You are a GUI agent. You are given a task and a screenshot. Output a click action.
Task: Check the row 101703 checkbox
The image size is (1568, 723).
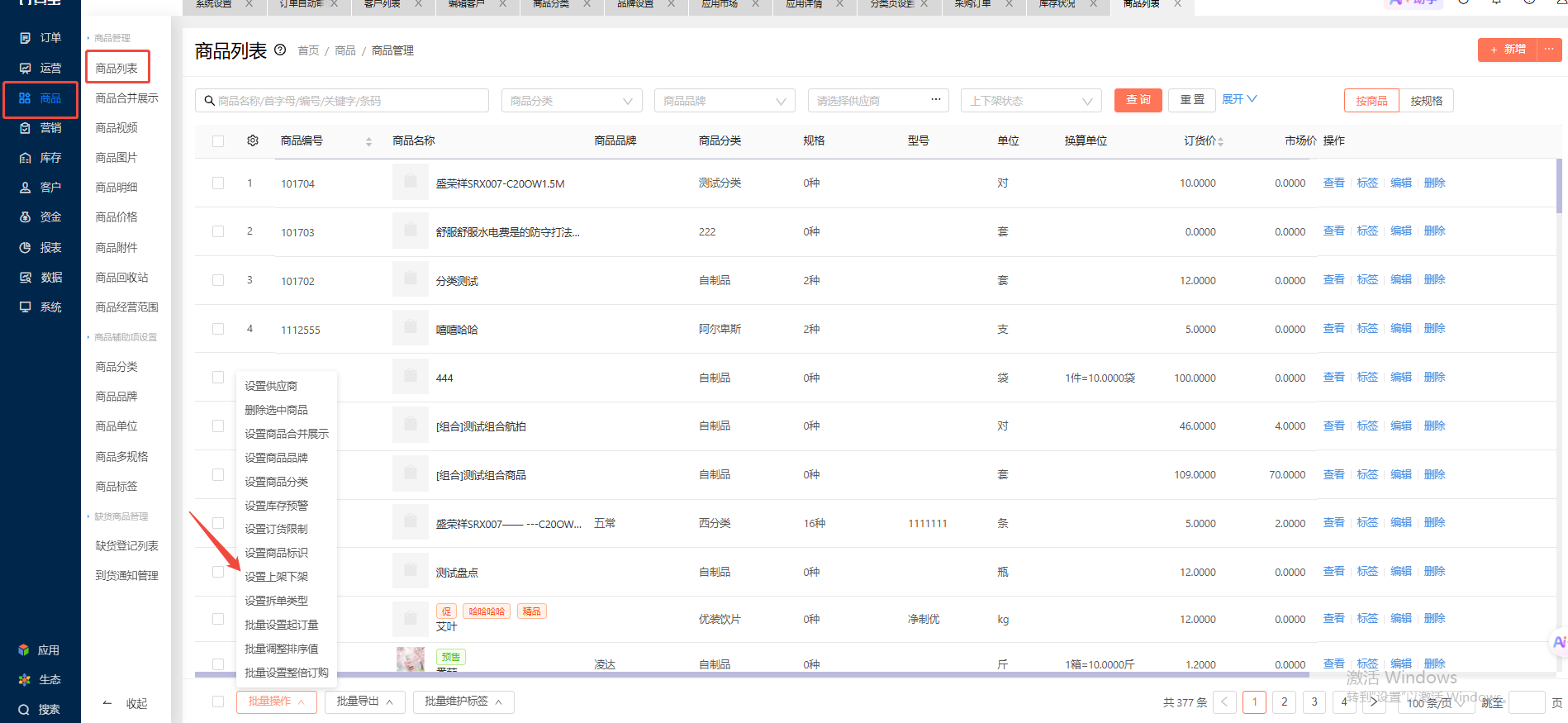point(218,231)
